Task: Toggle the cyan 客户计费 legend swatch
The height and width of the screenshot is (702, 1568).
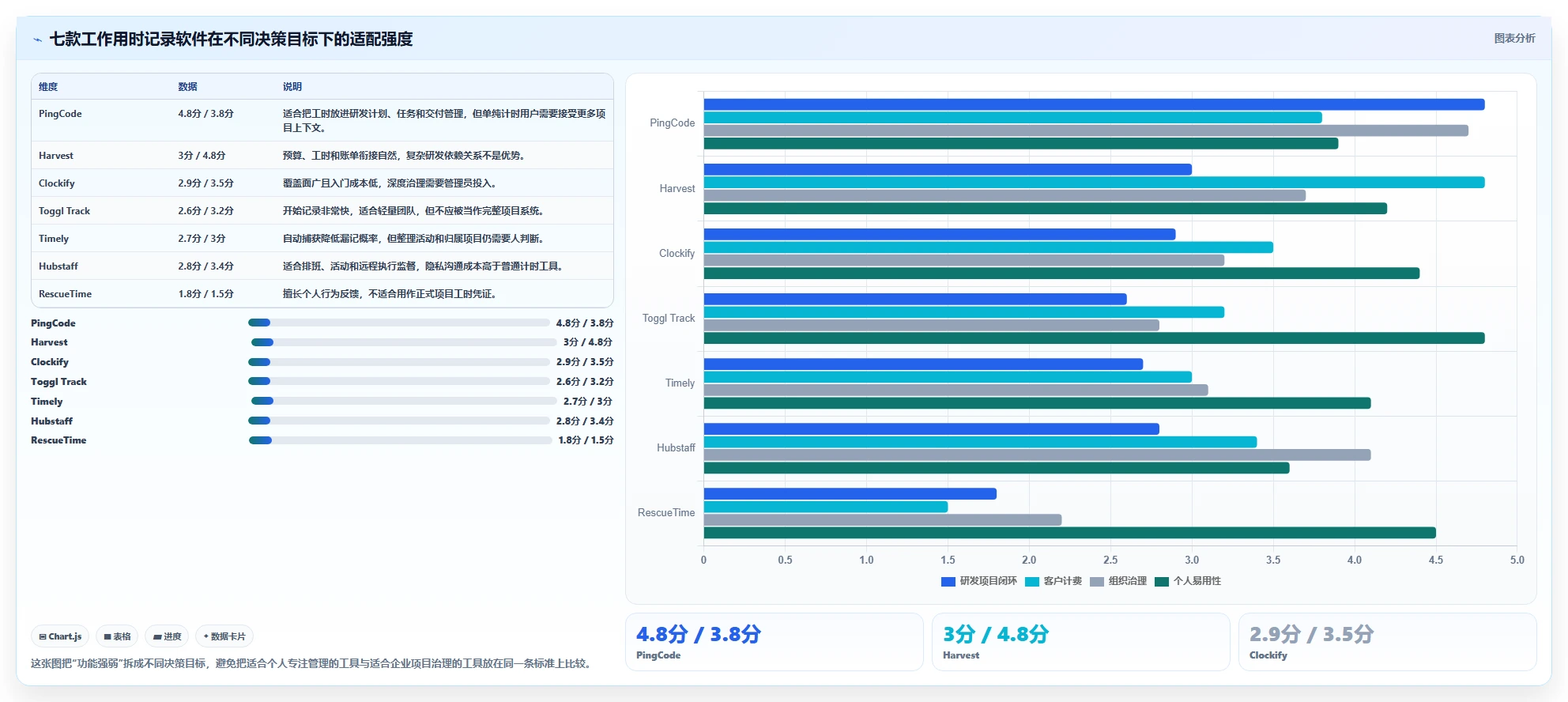Action: pos(1032,581)
